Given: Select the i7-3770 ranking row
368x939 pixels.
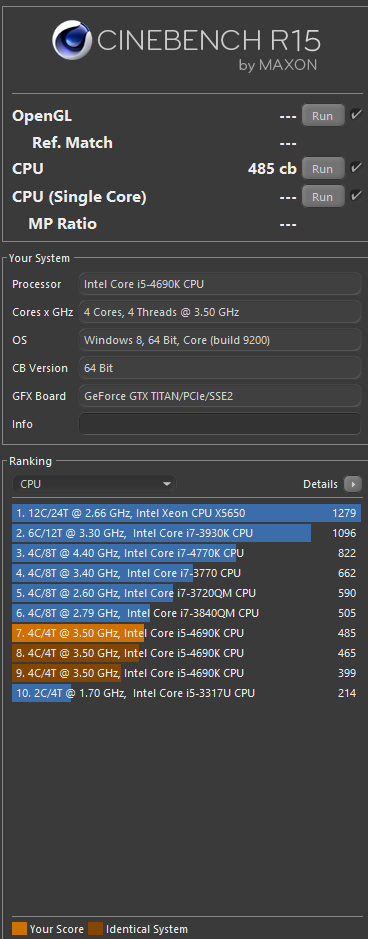Looking at the screenshot, I should 186,573.
